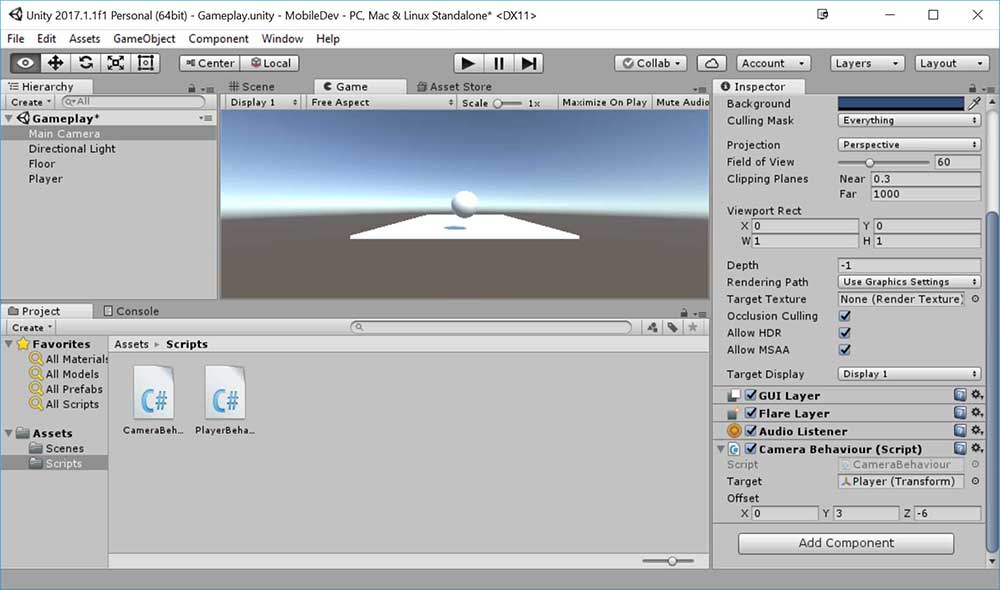
Task: Toggle the Occlusion Culling checkbox
Action: (x=845, y=316)
